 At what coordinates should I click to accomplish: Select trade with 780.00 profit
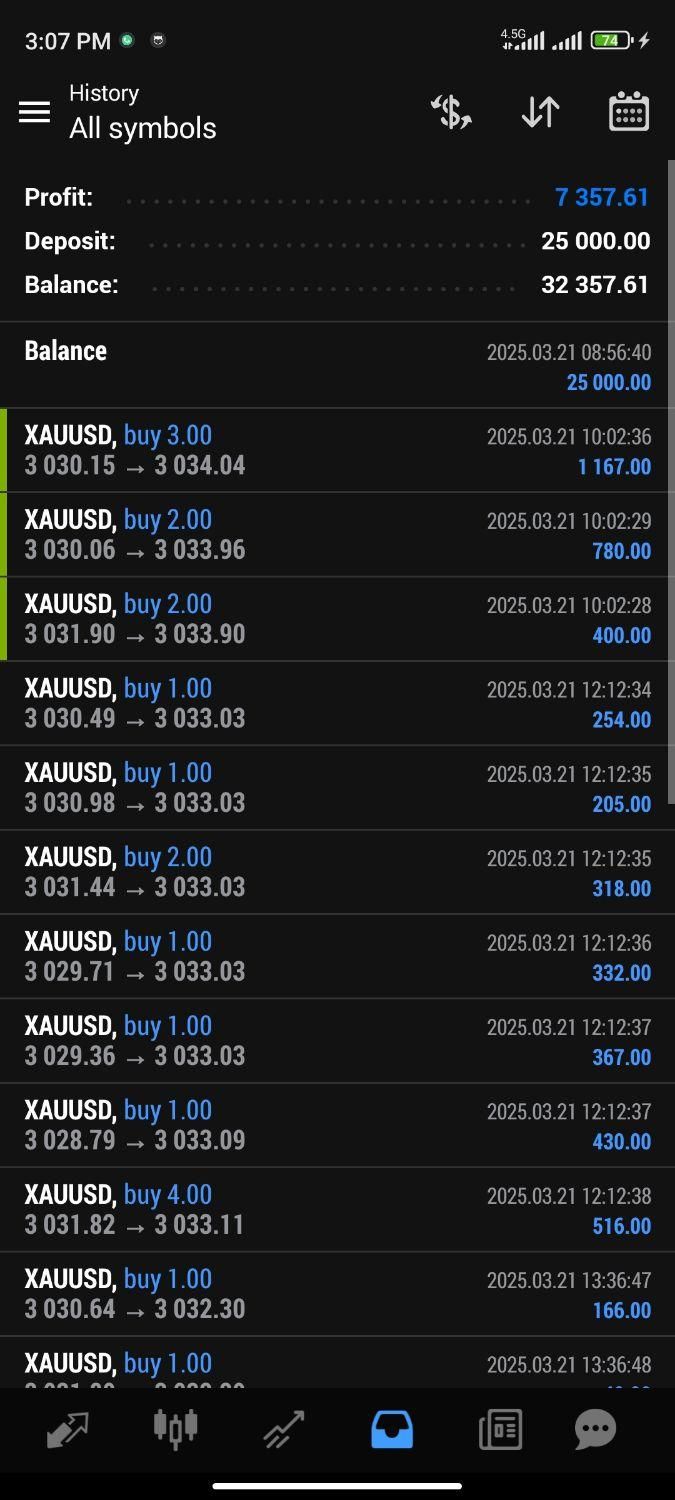pos(337,534)
